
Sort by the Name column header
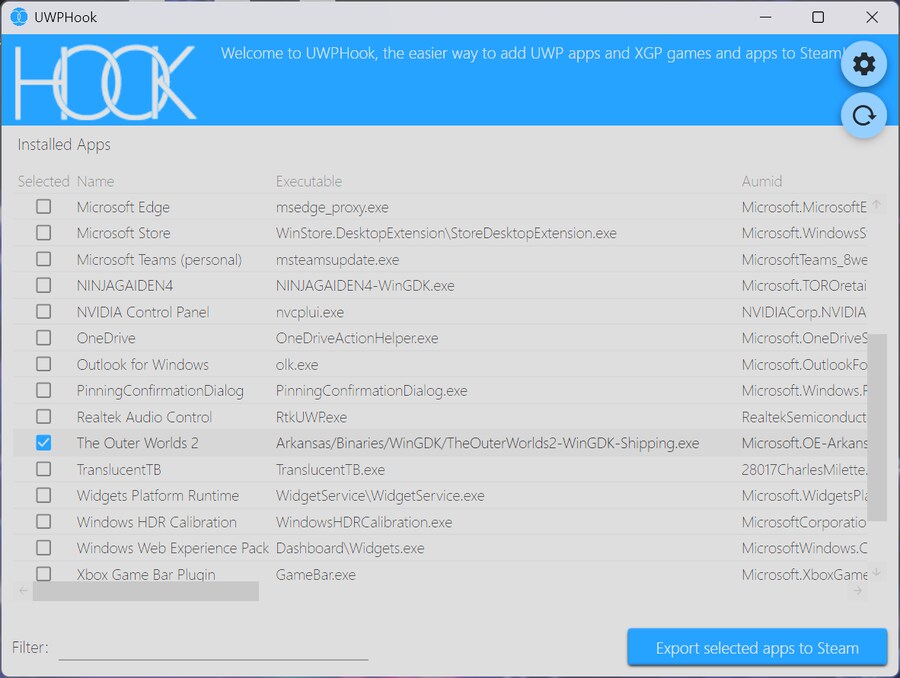point(96,181)
